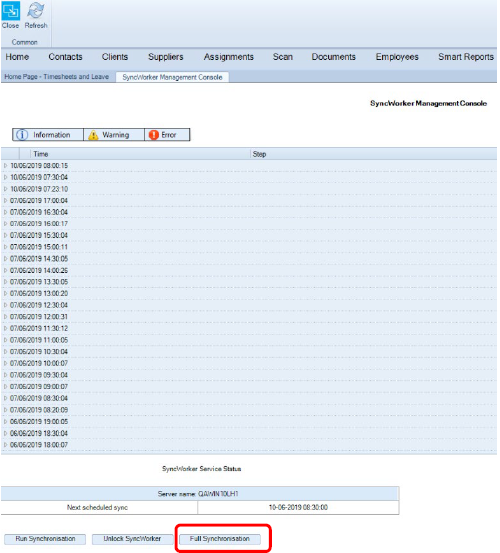The image size is (500, 553).
Task: Open the Scan menu
Action: 282,57
